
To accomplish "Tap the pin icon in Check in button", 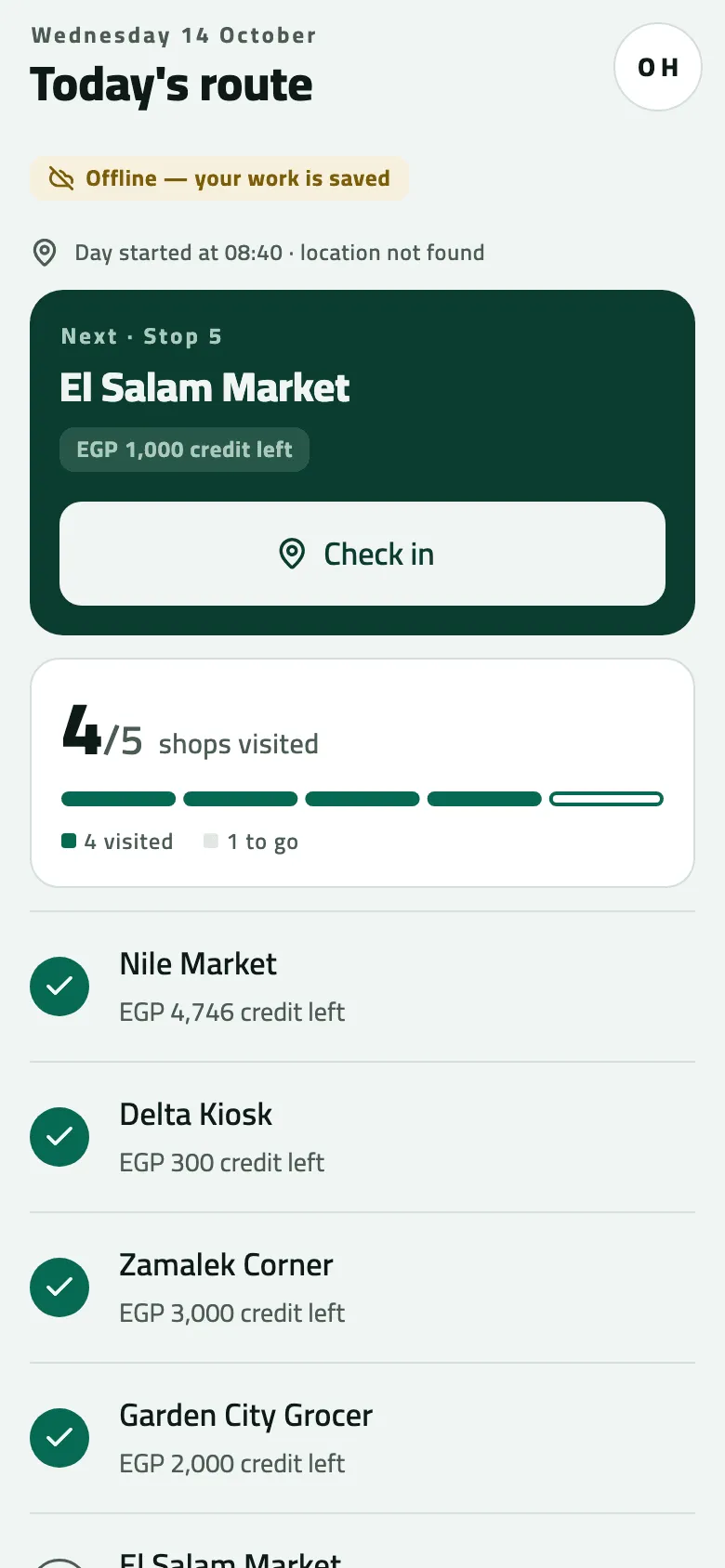I will (292, 554).
